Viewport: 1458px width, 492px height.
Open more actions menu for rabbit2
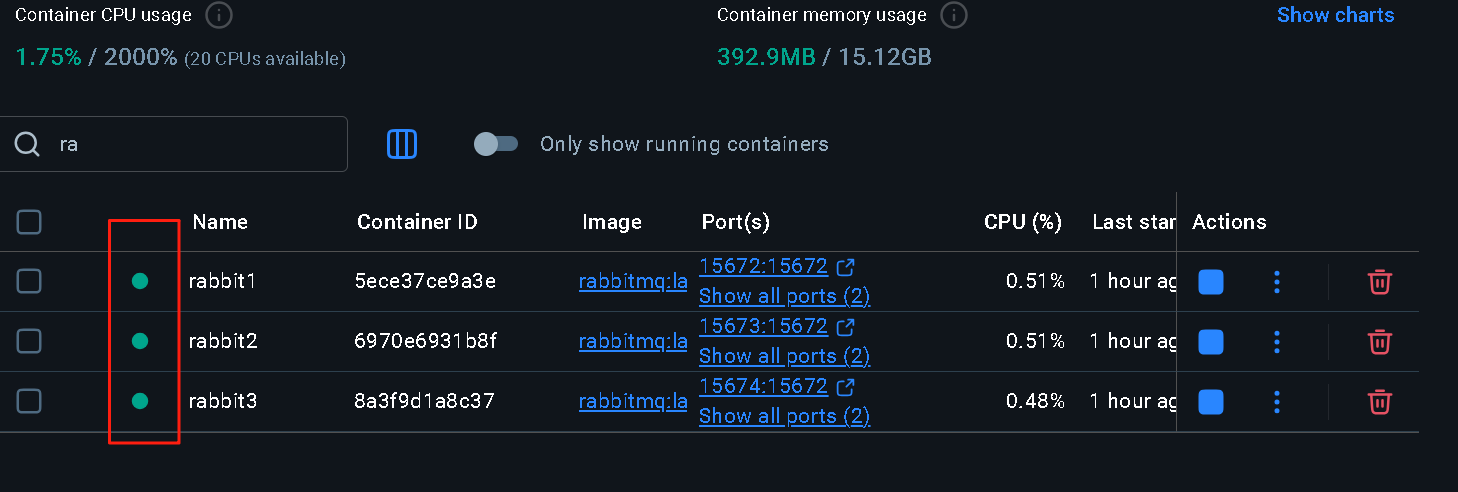point(1277,342)
